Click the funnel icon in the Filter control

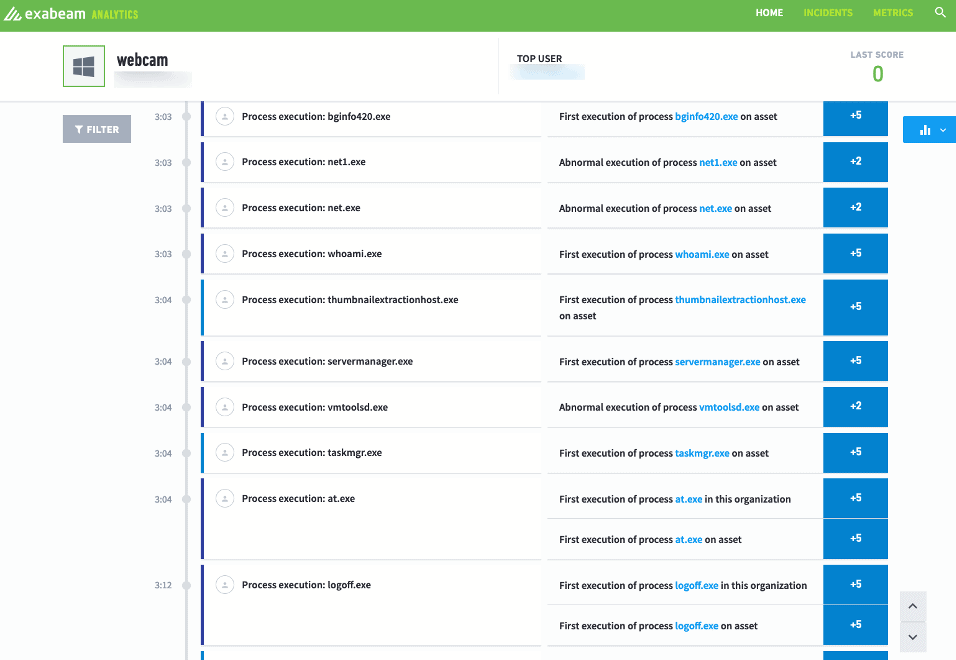pyautogui.click(x=79, y=128)
